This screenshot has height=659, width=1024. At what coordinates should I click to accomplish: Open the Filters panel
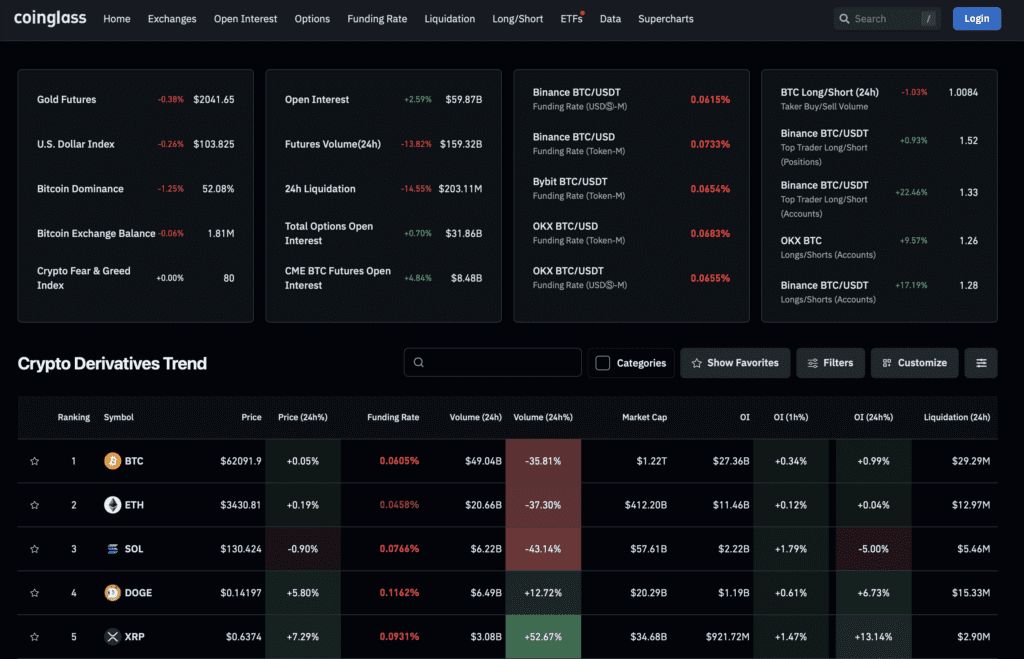pyautogui.click(x=830, y=363)
